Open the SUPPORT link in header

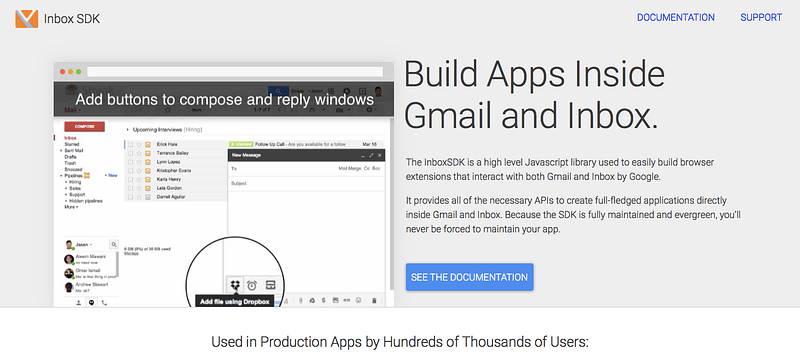(761, 17)
